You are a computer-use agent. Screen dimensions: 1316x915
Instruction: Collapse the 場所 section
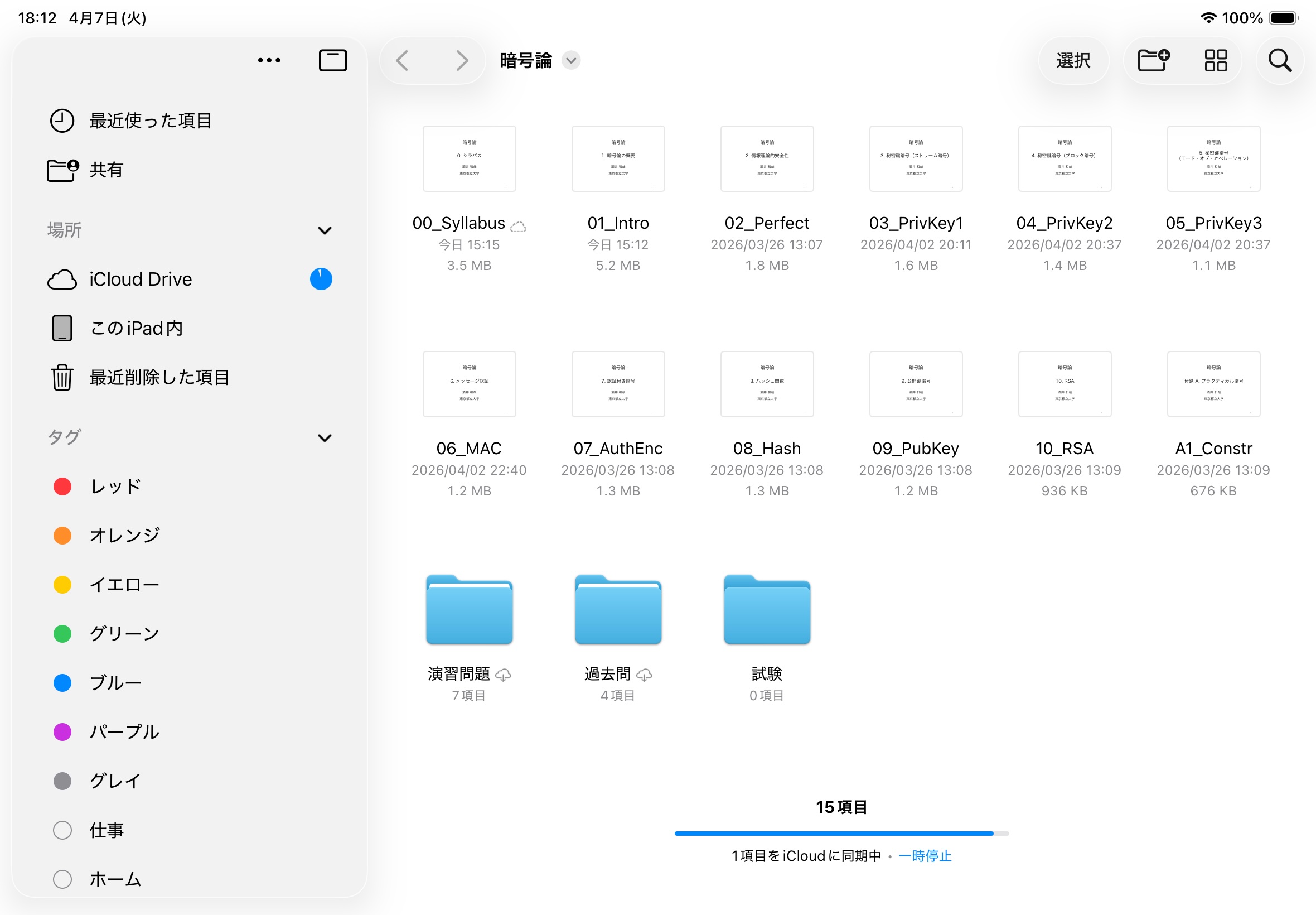coord(325,230)
